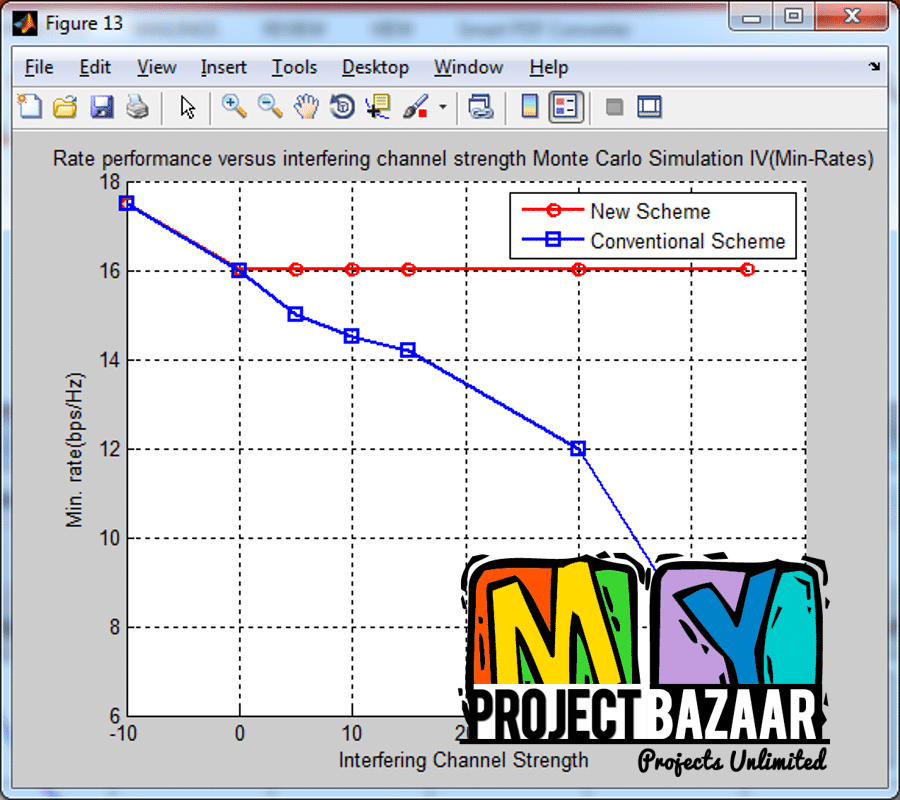Viewport: 900px width, 800px height.
Task: Open the Insert menu
Action: coord(223,67)
